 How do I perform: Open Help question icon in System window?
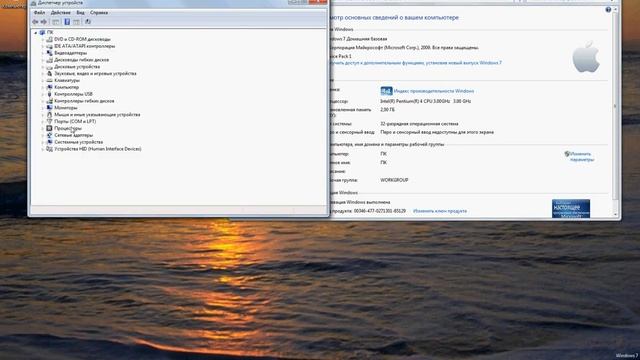tap(608, 10)
